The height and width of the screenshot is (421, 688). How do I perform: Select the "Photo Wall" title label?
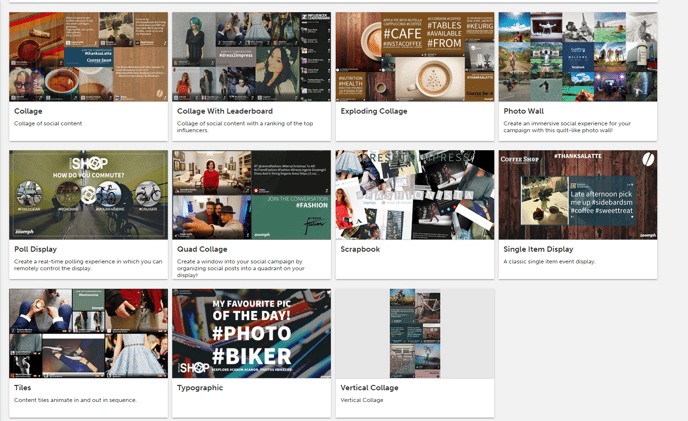coord(525,111)
